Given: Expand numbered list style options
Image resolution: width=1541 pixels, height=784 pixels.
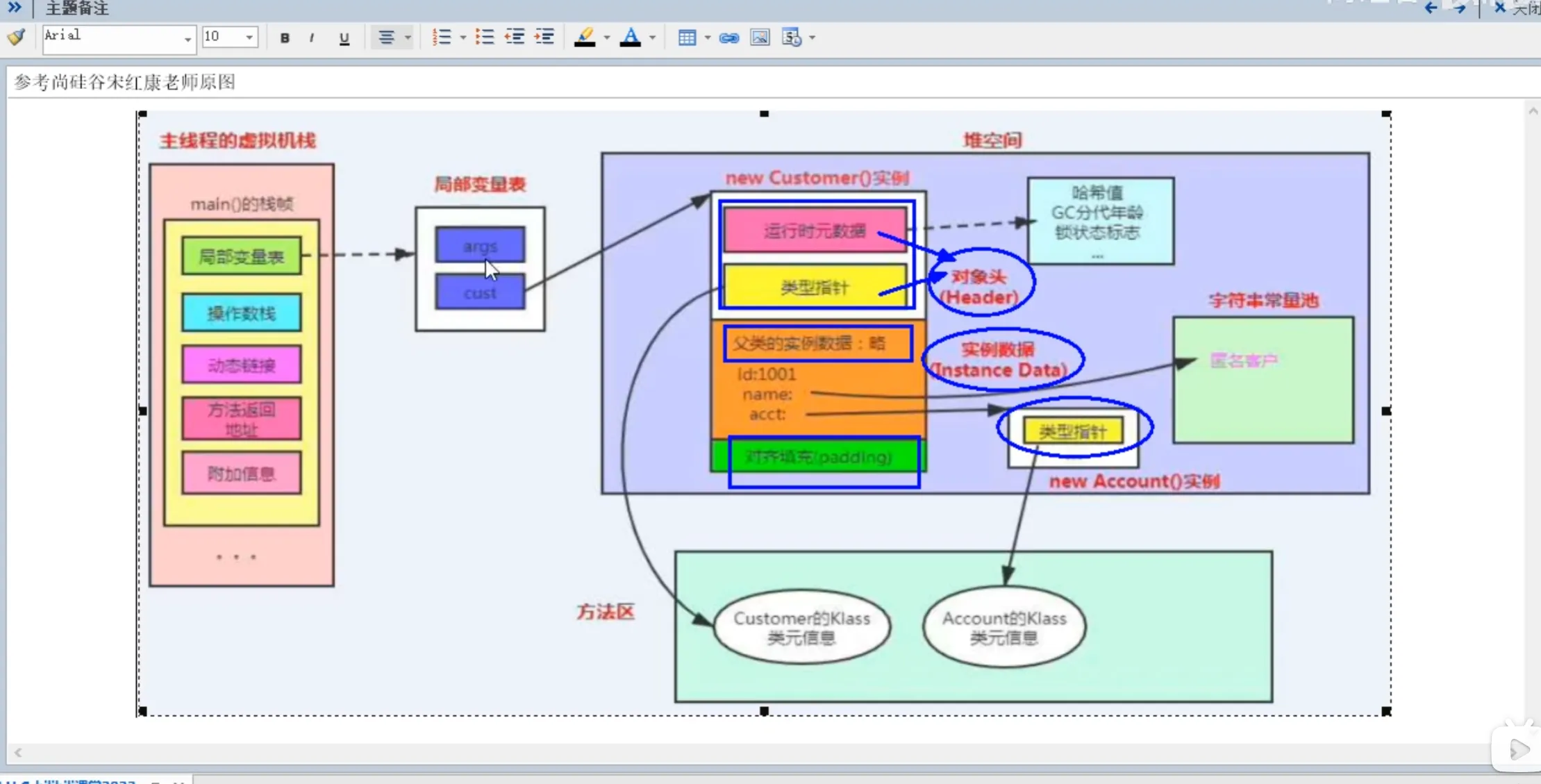Looking at the screenshot, I should click(x=463, y=37).
